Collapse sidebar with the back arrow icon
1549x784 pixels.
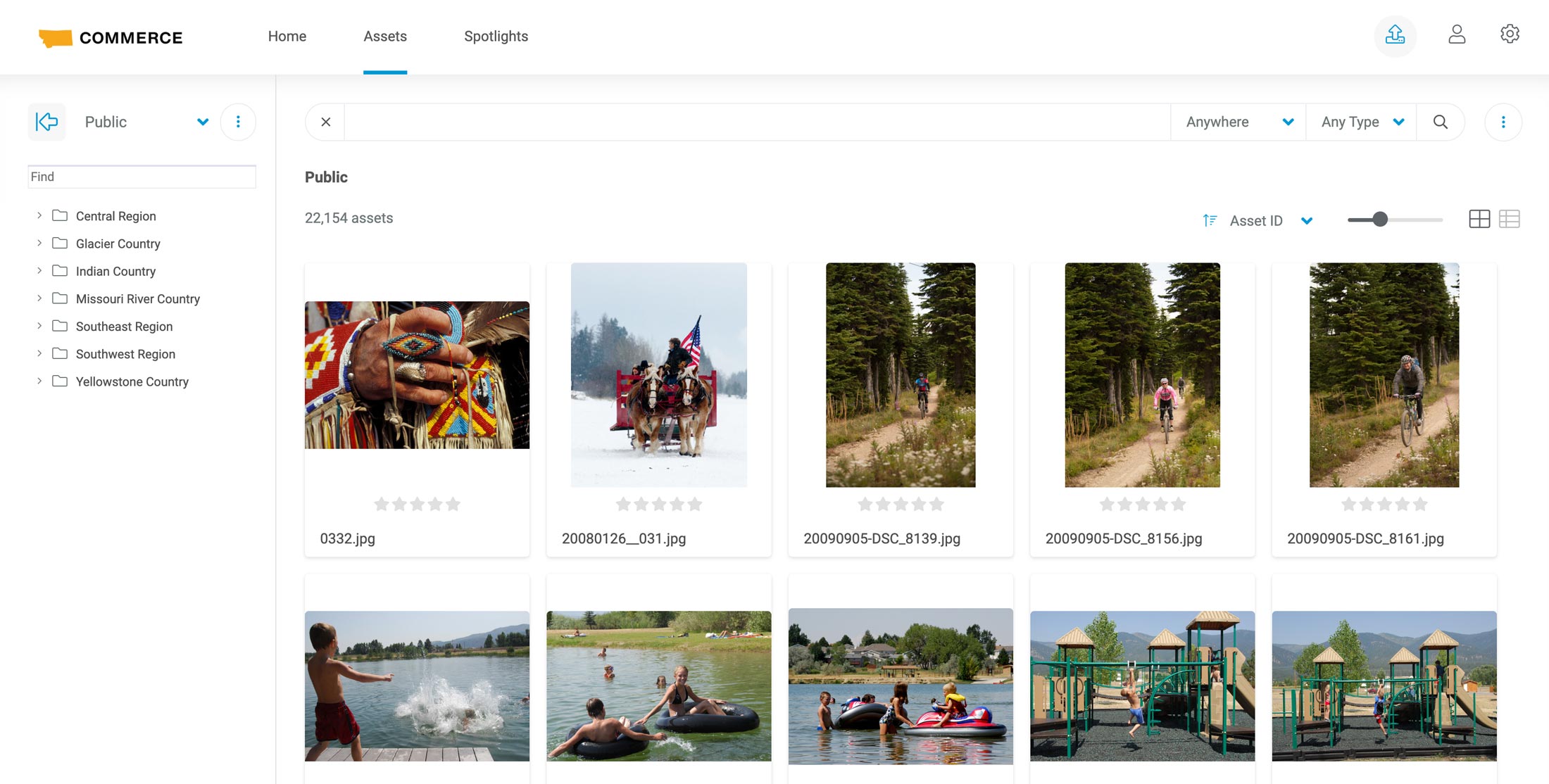(47, 122)
